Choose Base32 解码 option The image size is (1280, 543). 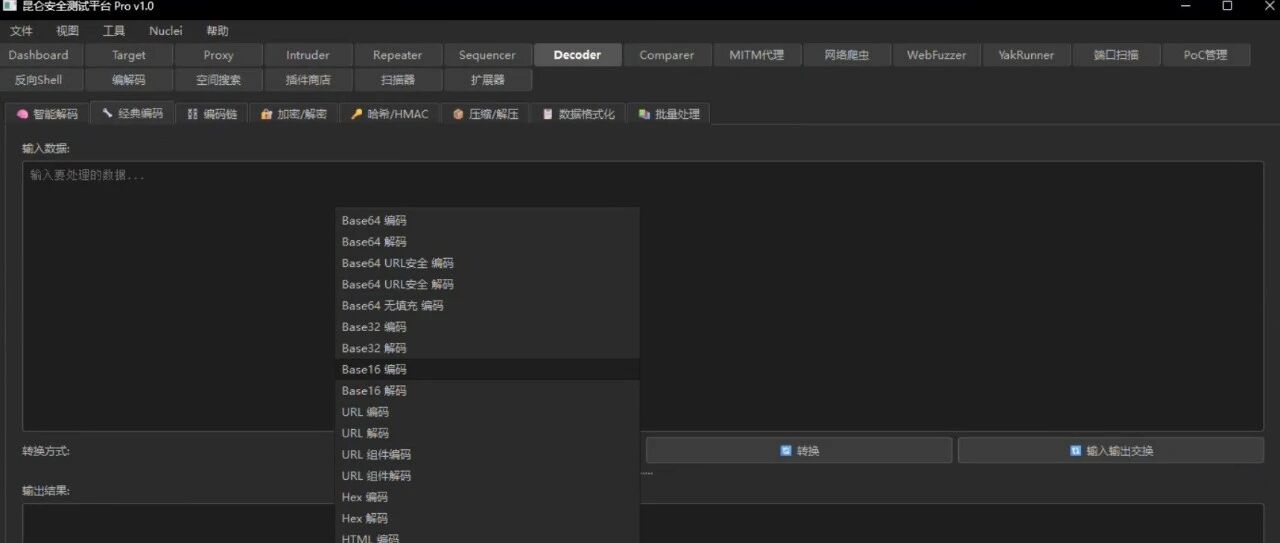pyautogui.click(x=487, y=348)
